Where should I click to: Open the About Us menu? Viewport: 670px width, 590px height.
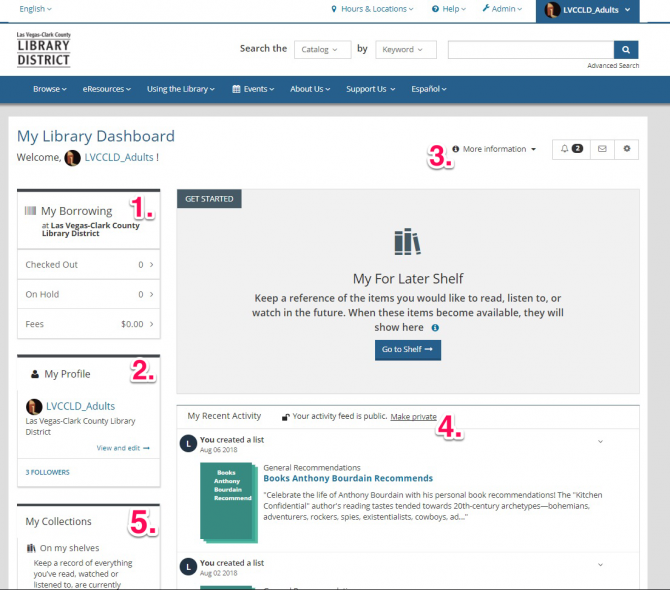pyautogui.click(x=310, y=89)
